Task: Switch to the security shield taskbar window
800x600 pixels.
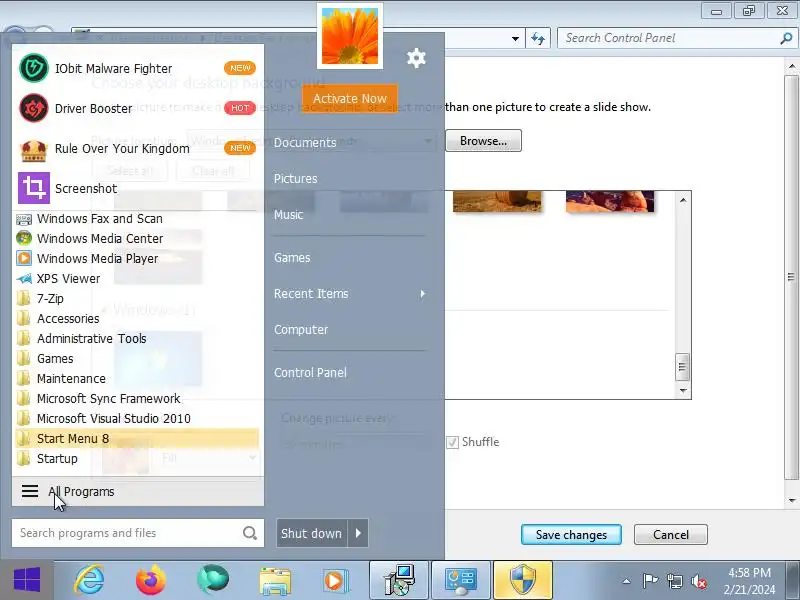Action: point(523,580)
